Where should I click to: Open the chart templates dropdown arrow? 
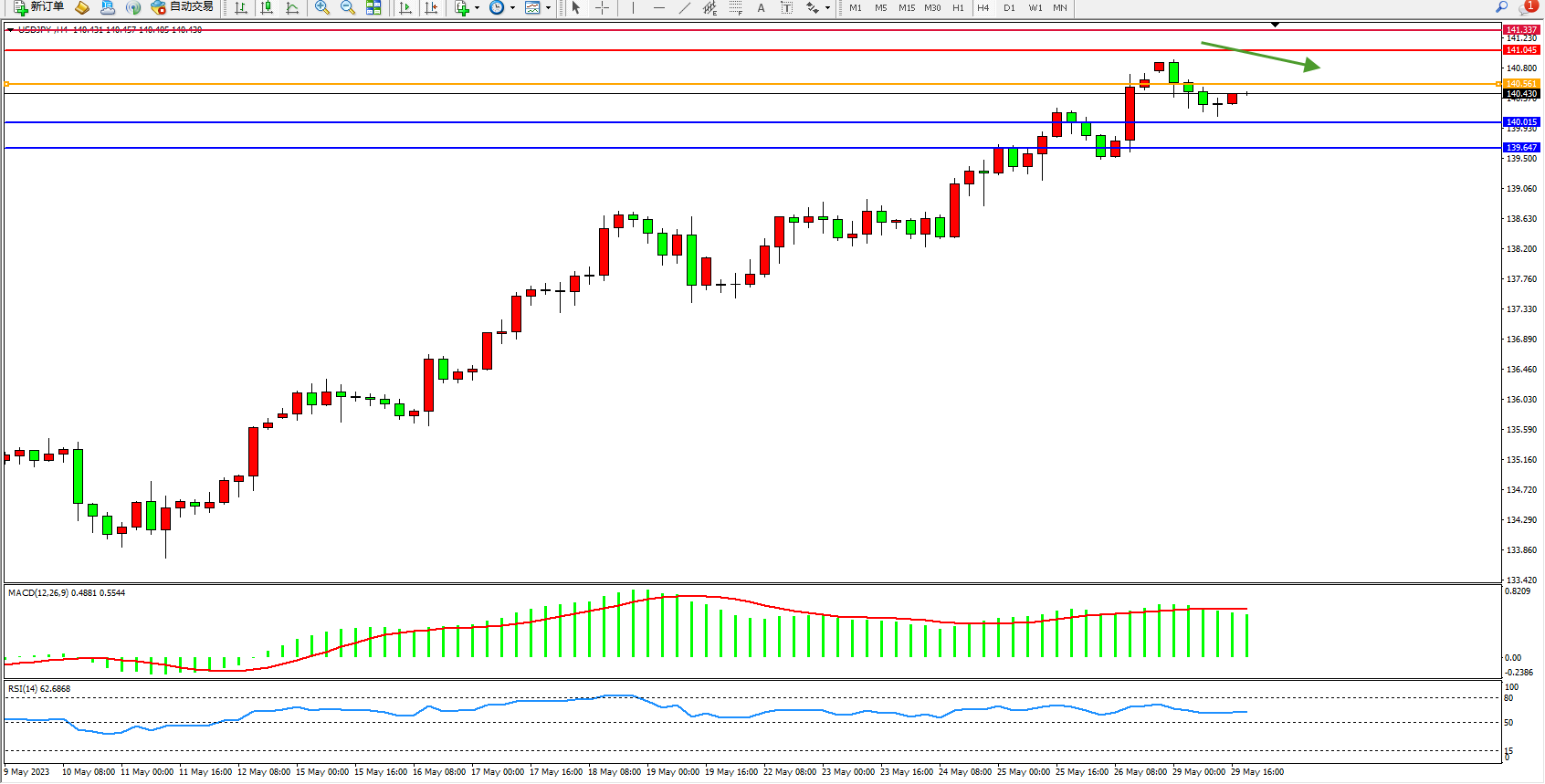[548, 7]
